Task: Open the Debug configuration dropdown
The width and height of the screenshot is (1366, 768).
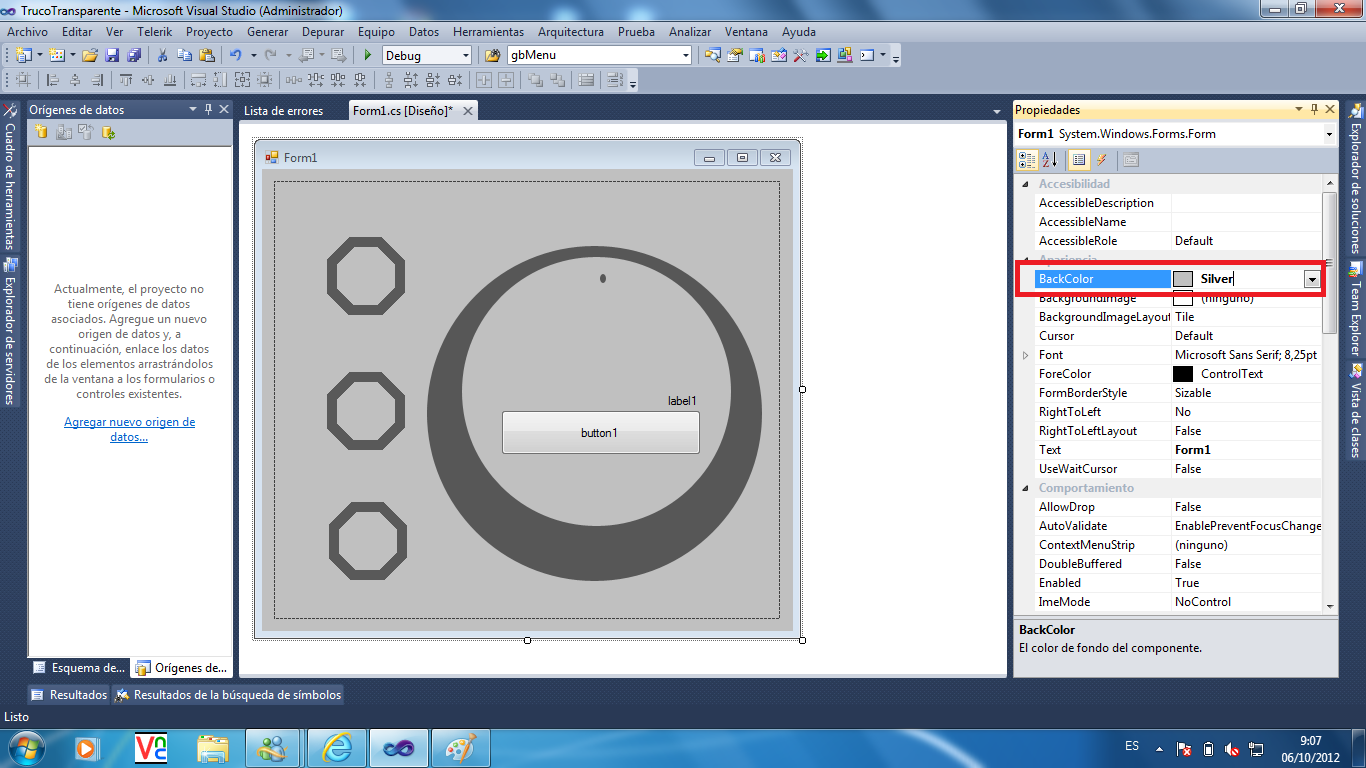Action: coord(465,56)
